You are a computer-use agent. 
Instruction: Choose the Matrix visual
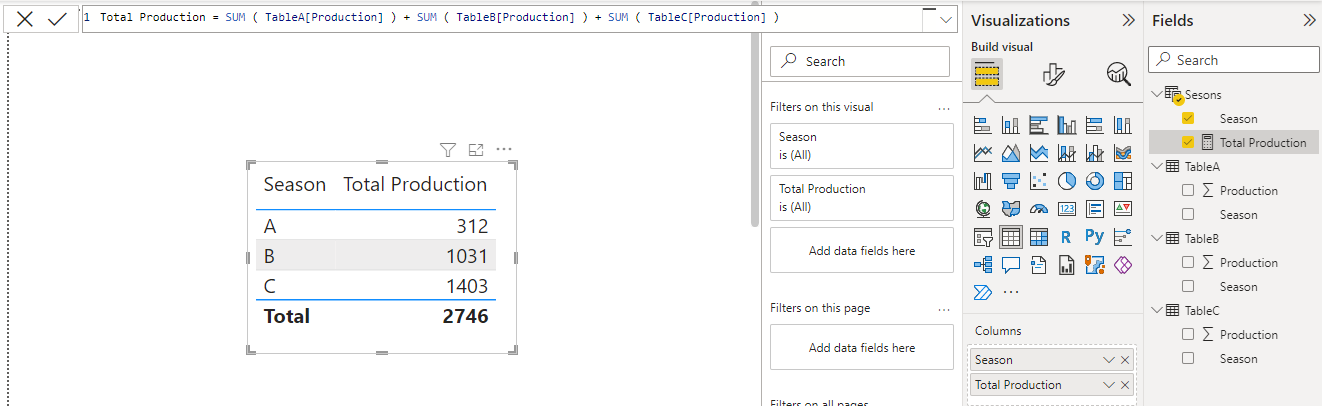[x=1039, y=237]
